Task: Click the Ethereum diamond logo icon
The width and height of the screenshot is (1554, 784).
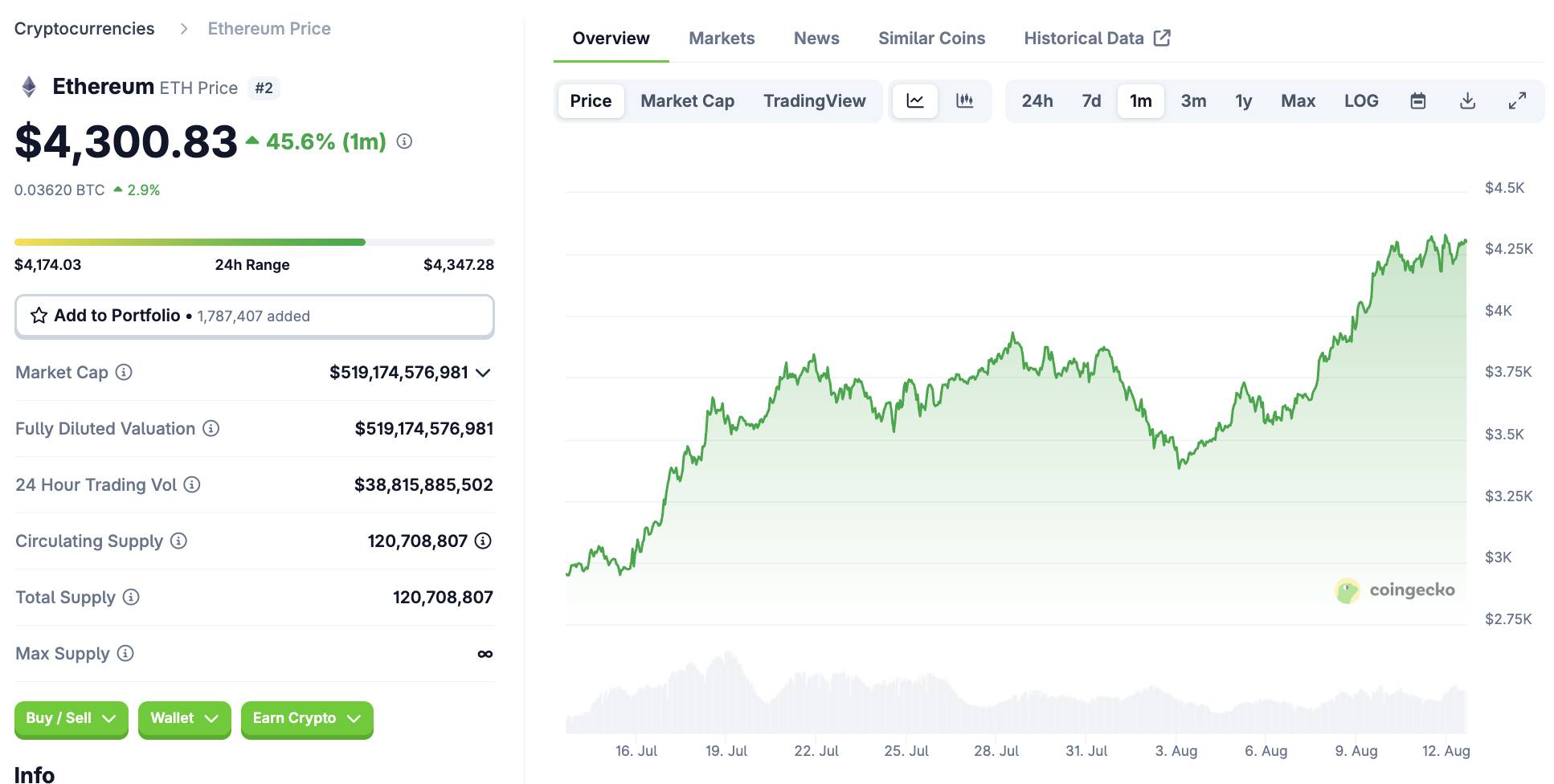Action: point(29,87)
